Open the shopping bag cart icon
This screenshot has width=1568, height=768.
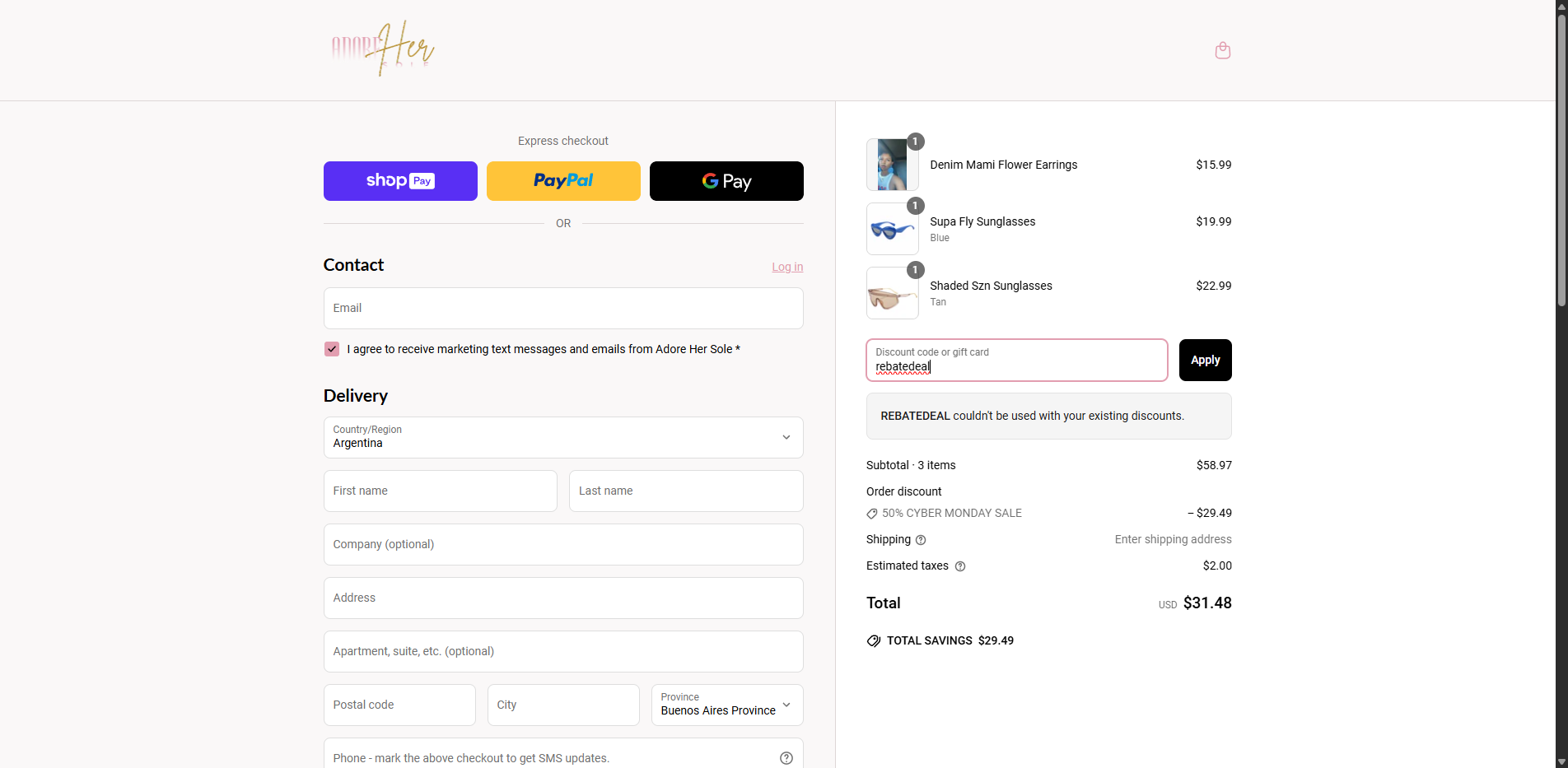tap(1223, 51)
